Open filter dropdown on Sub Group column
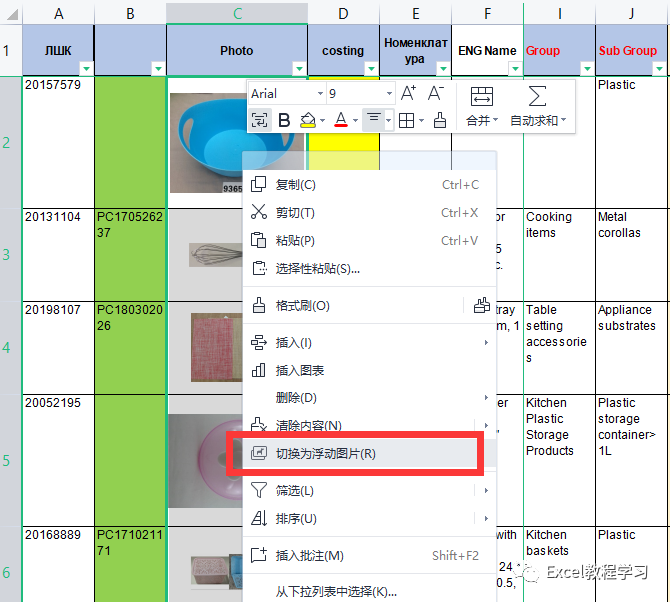The height and width of the screenshot is (602, 670). pos(659,68)
